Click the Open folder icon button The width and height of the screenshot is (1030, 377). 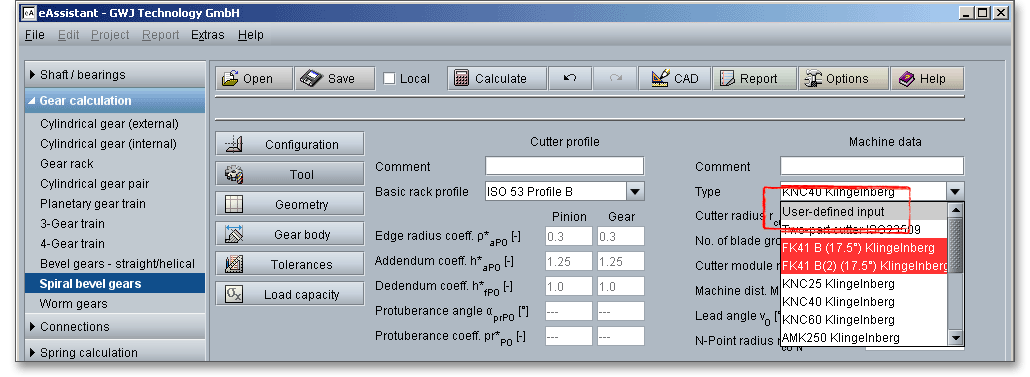point(230,78)
